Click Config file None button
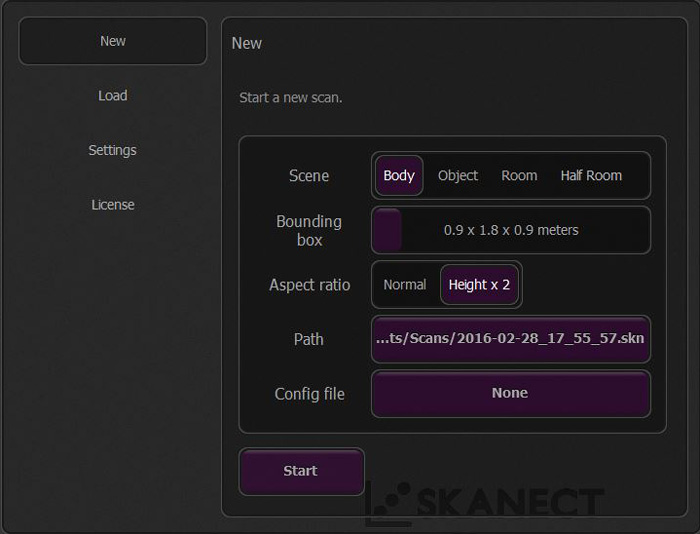This screenshot has height=534, width=700. coord(511,393)
